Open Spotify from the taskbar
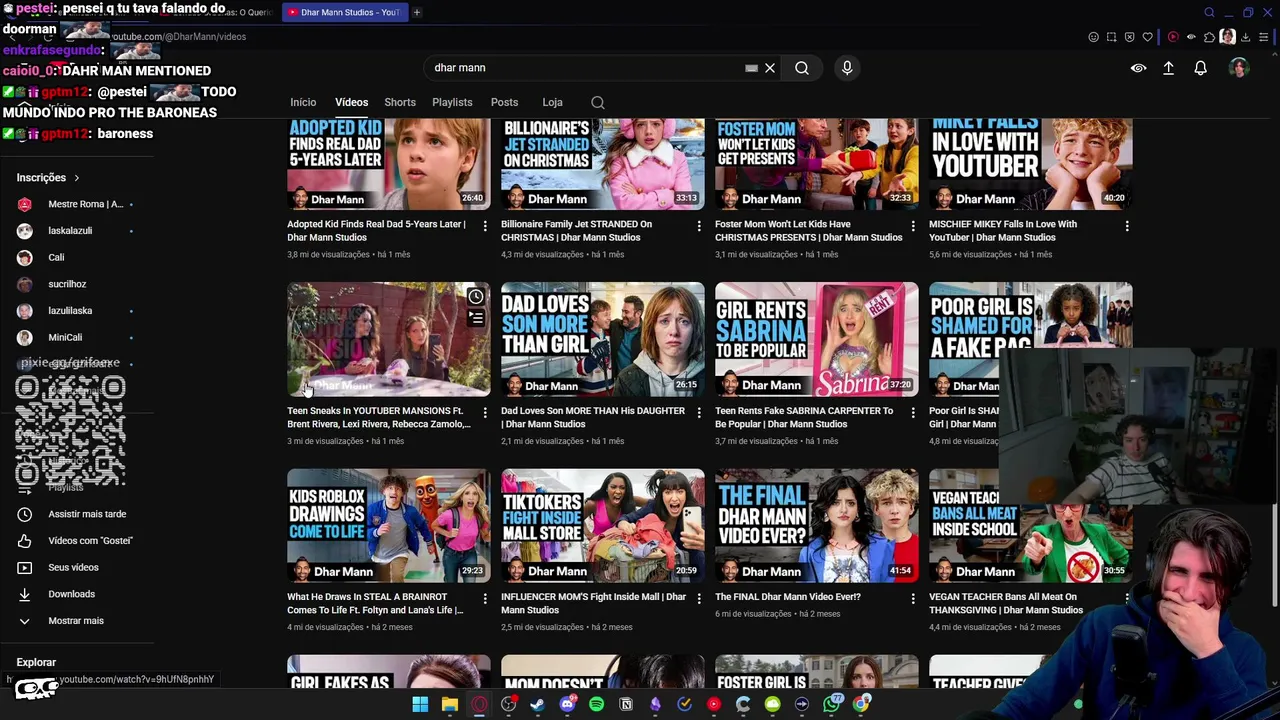1280x720 pixels. pyautogui.click(x=596, y=704)
